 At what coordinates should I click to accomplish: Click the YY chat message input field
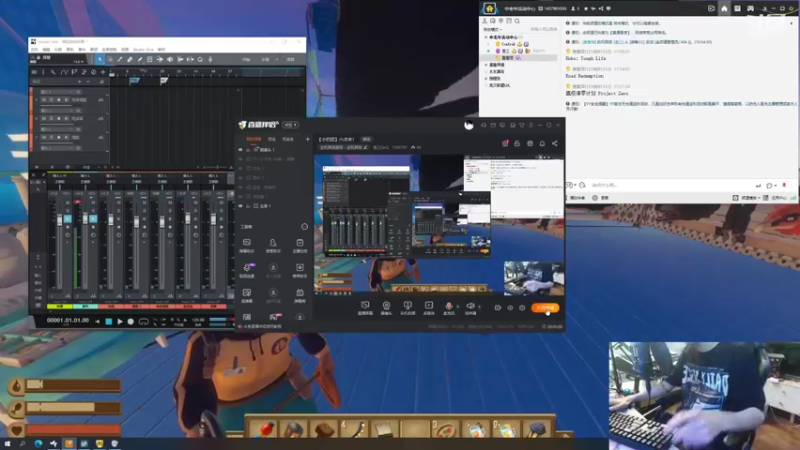click(x=671, y=185)
